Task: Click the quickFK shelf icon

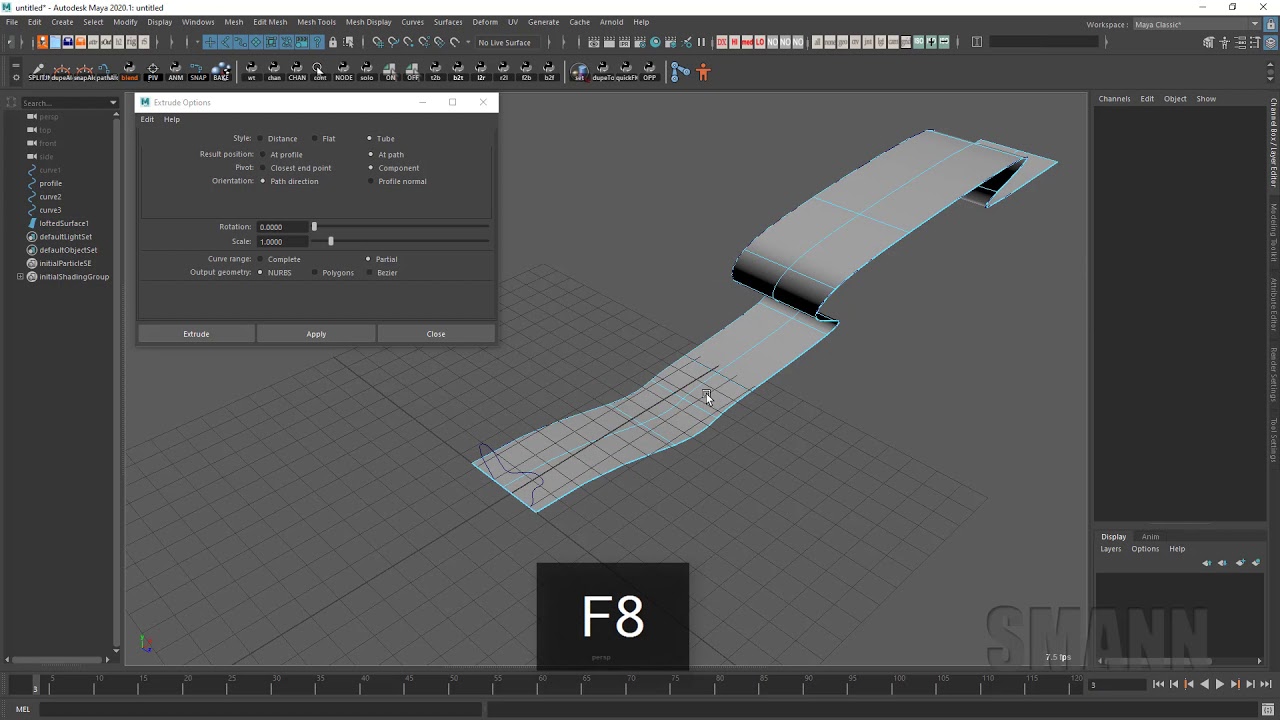Action: point(626,71)
